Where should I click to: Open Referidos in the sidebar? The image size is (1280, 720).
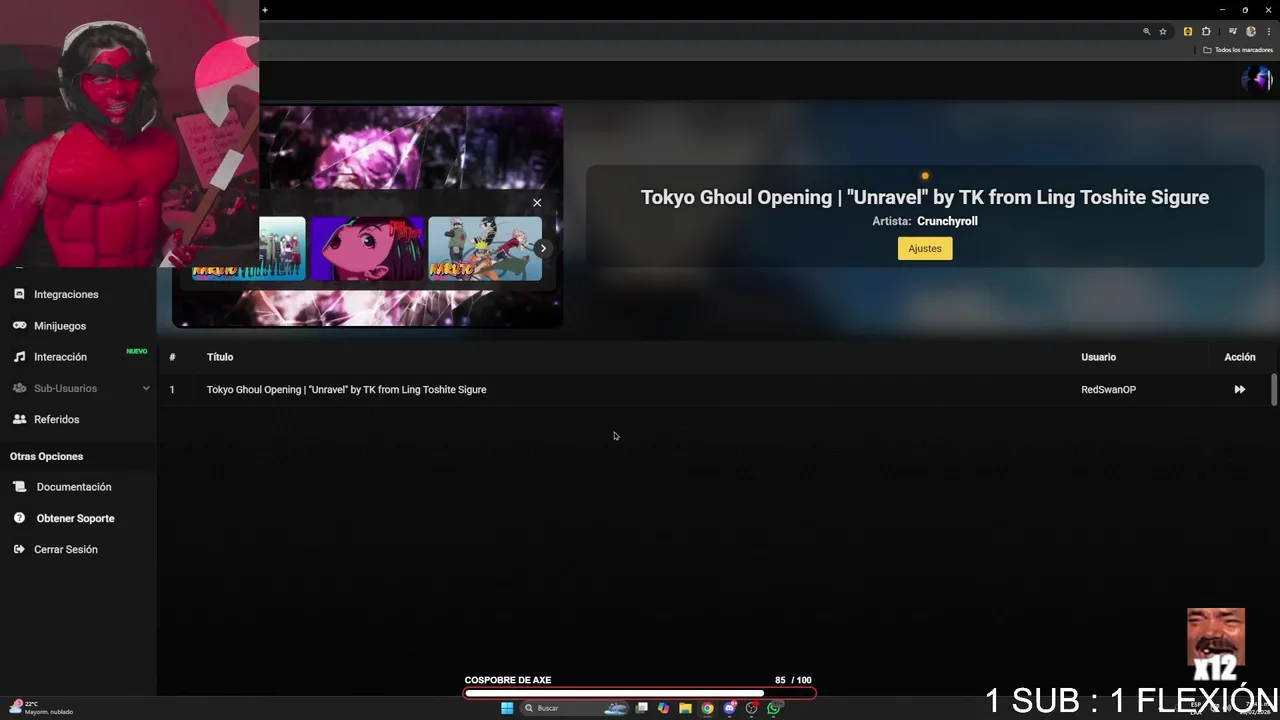pyautogui.click(x=56, y=419)
